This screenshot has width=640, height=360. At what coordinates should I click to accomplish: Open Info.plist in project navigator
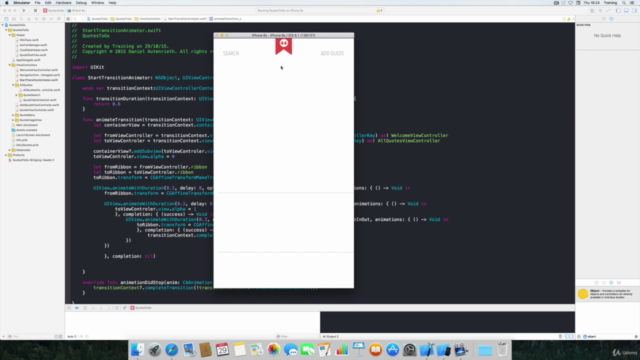tap(20, 140)
